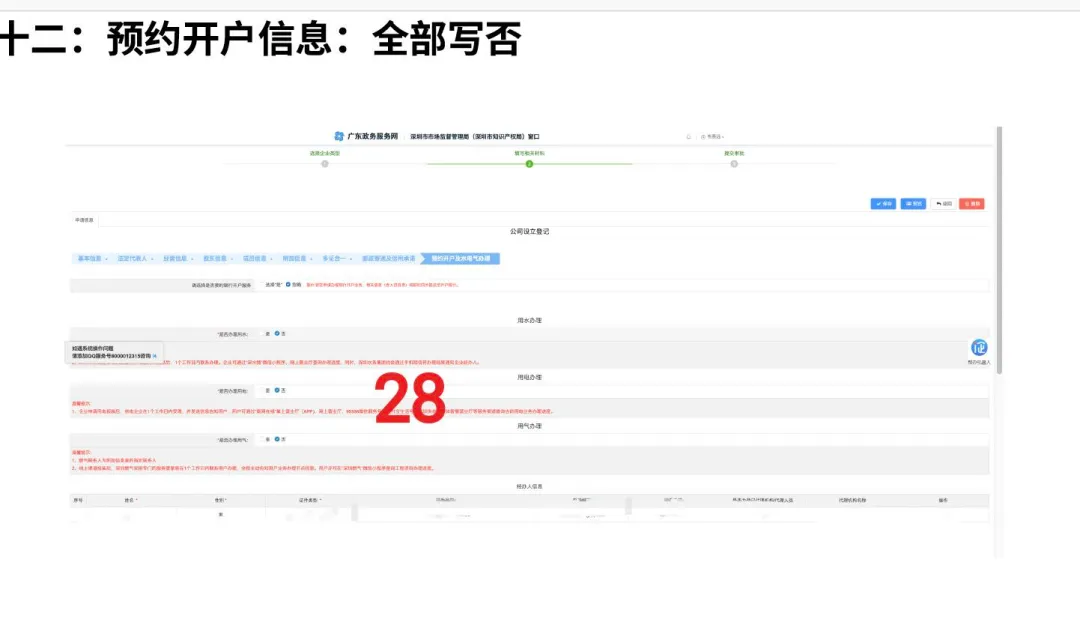Click the 公司设立登记 heading
Screen dimensions: 1080x634
[x=529, y=232]
